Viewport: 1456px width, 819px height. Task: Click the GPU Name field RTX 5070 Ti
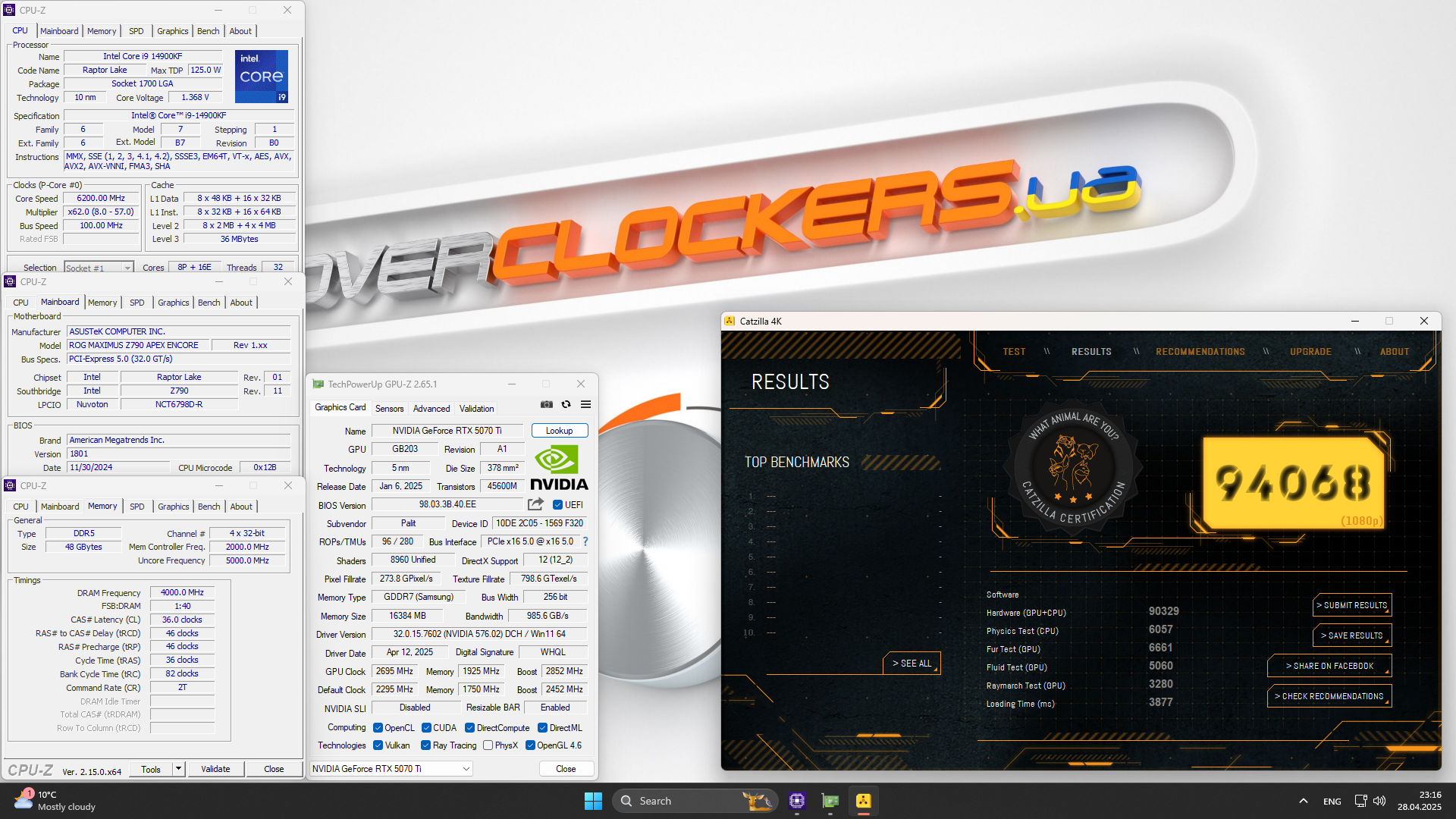447,431
